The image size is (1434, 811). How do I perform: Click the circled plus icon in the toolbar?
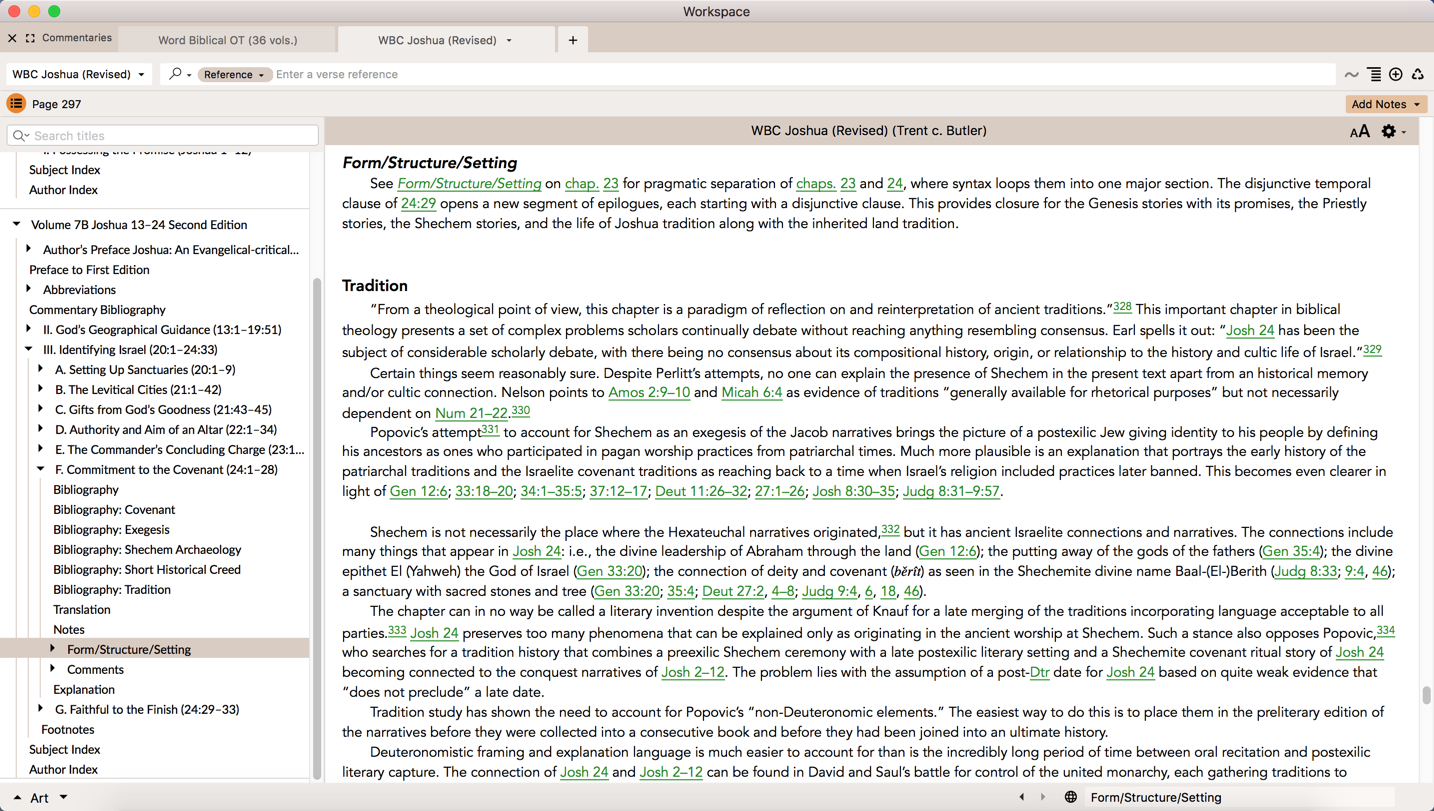(x=1396, y=74)
